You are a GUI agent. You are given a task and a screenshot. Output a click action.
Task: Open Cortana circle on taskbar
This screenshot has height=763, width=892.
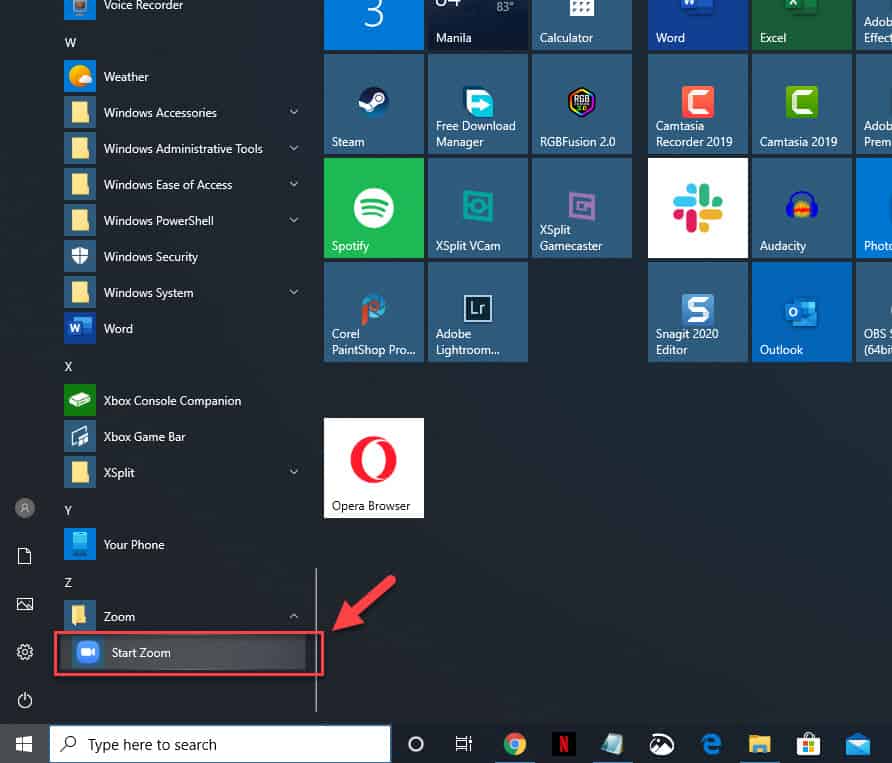pos(416,744)
